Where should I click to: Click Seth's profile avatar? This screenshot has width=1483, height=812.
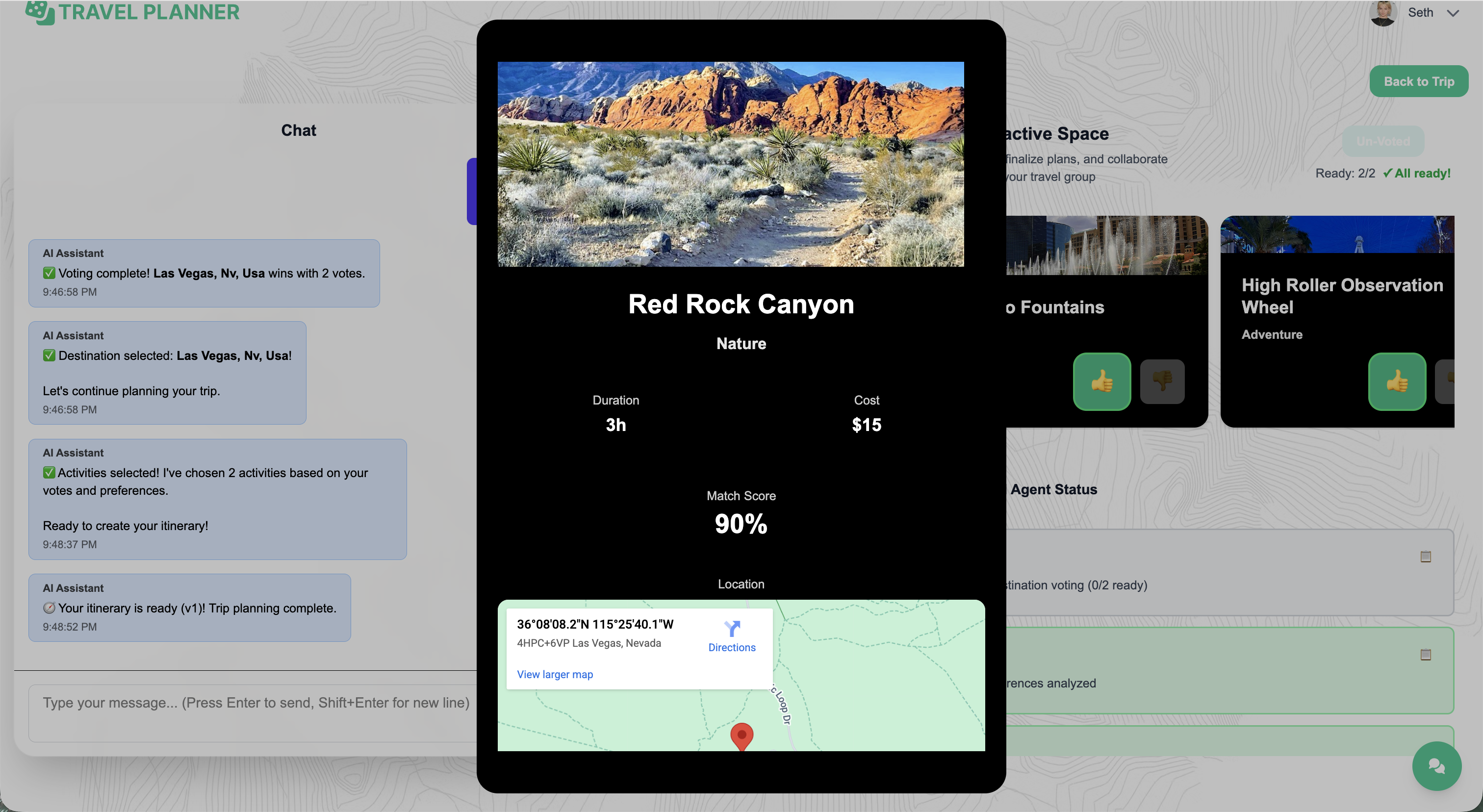coord(1383,13)
